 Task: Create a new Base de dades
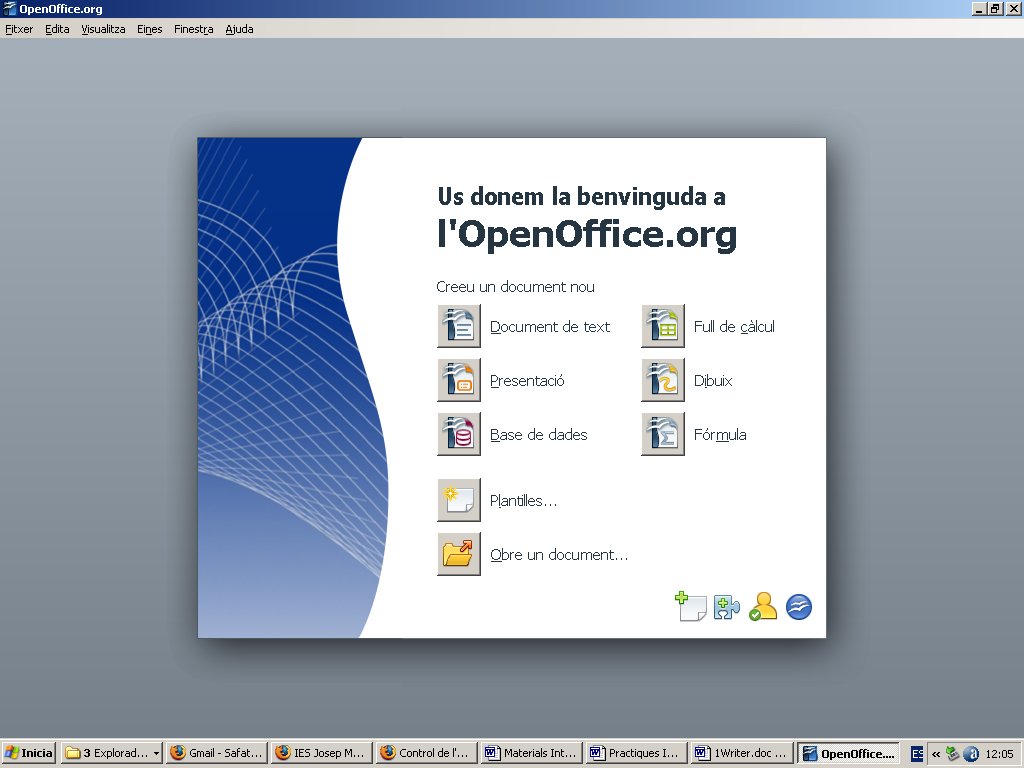pyautogui.click(x=459, y=434)
